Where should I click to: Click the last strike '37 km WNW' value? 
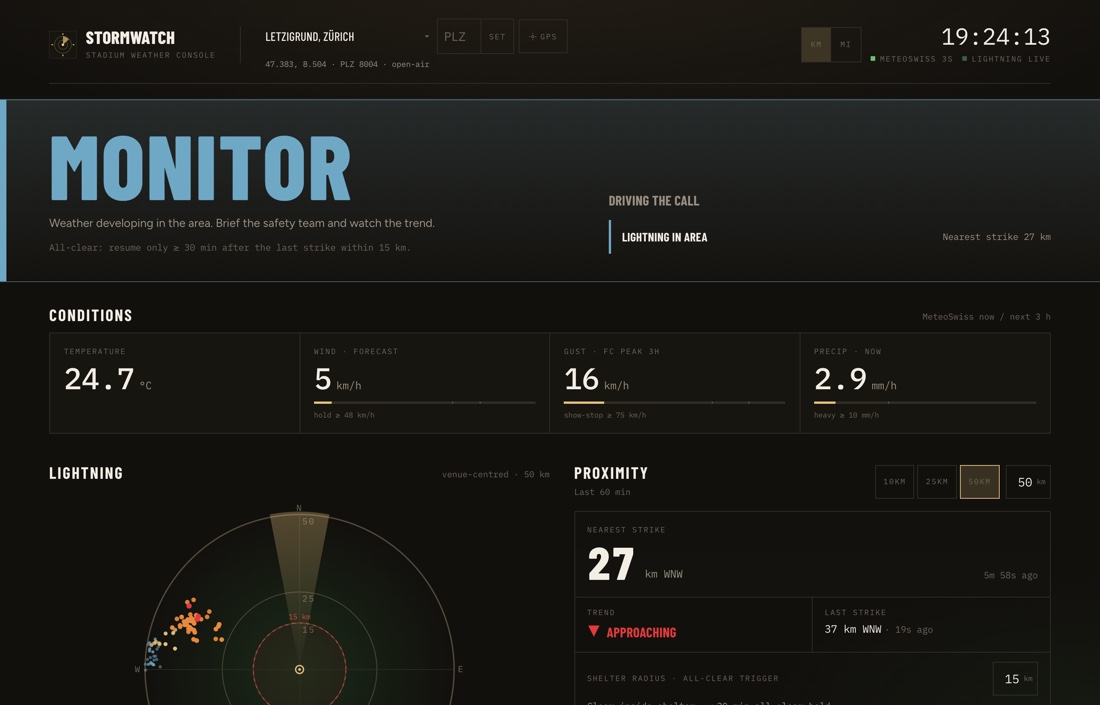coord(852,629)
